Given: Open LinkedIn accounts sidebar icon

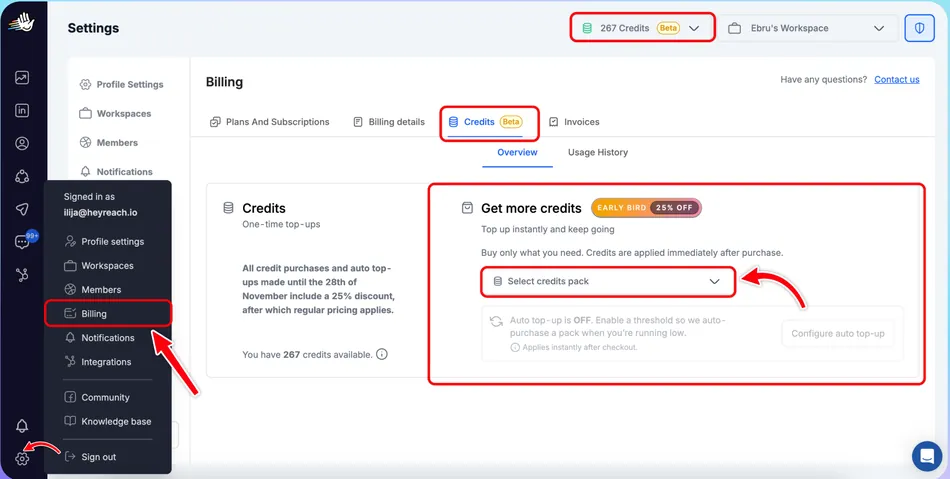Looking at the screenshot, I should (x=22, y=110).
